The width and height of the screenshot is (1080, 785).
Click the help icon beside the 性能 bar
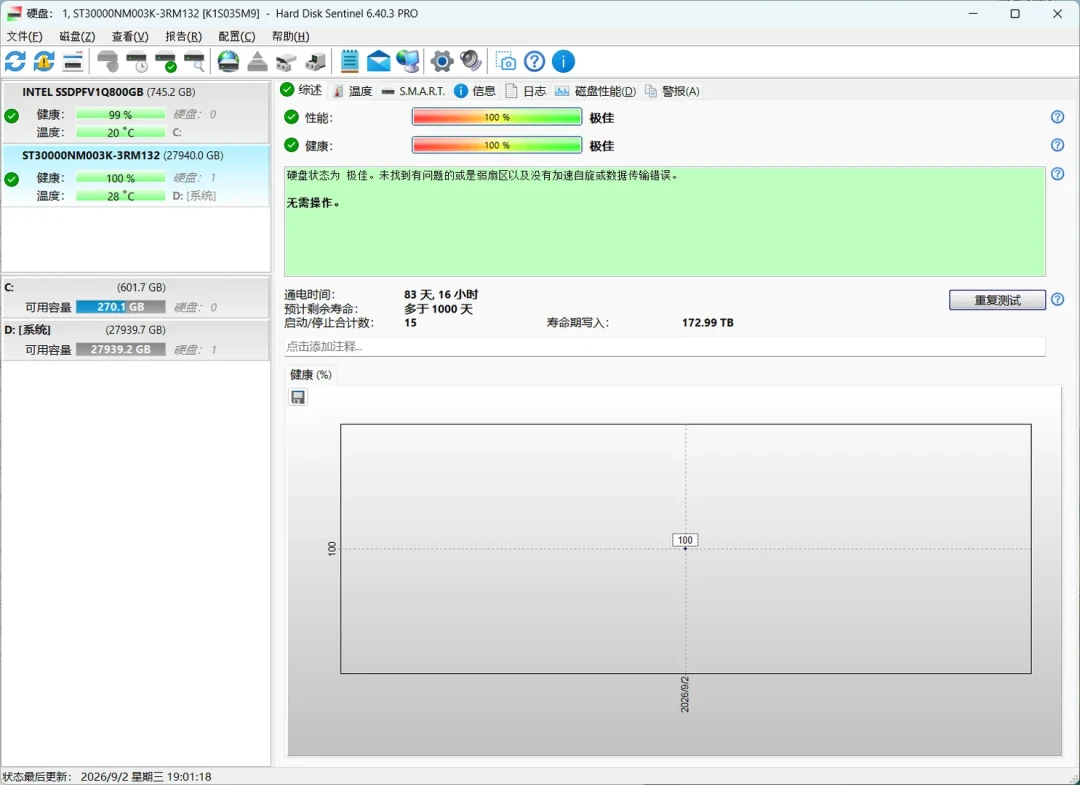[1058, 117]
